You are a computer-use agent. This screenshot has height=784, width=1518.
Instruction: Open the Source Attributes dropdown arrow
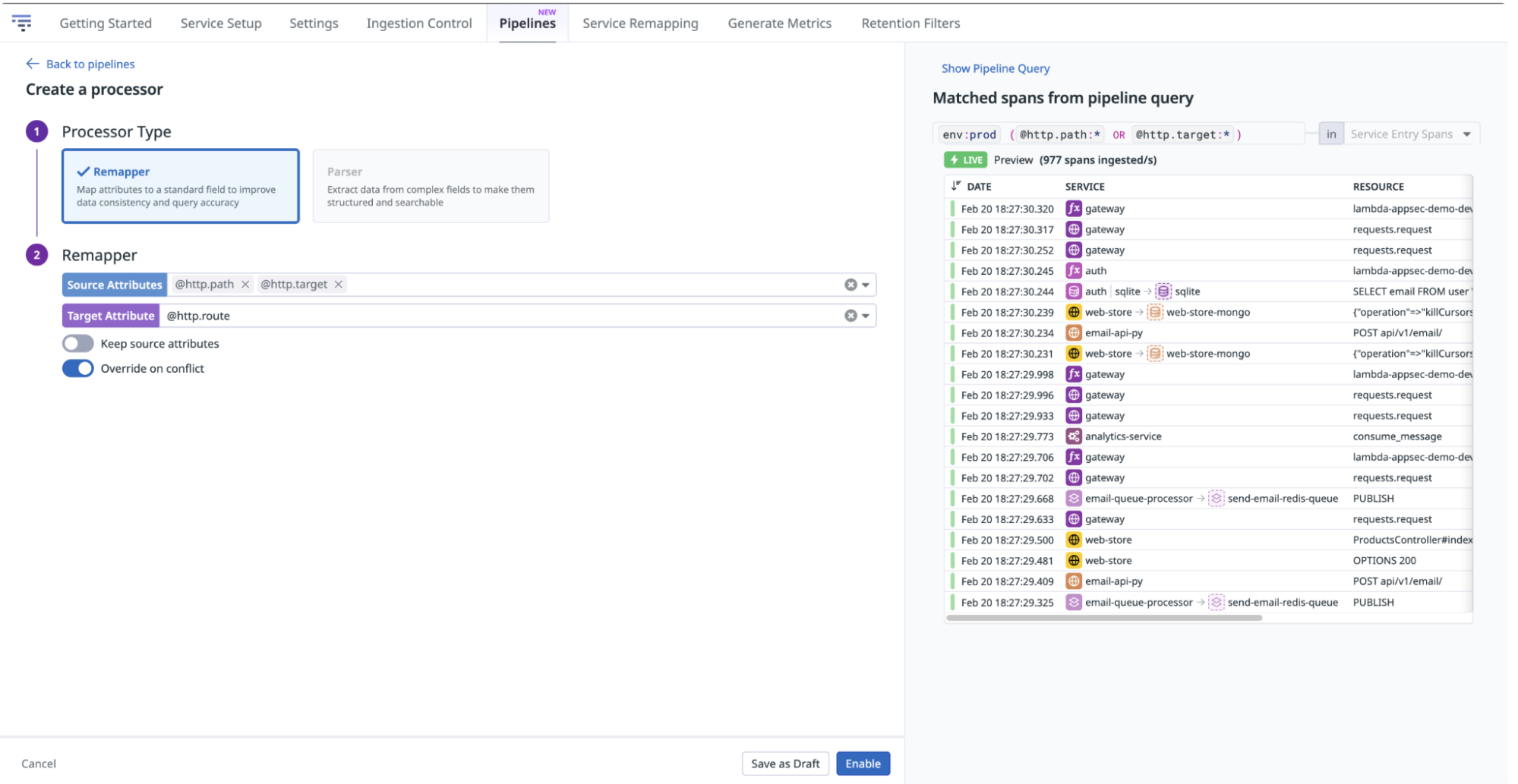[866, 285]
